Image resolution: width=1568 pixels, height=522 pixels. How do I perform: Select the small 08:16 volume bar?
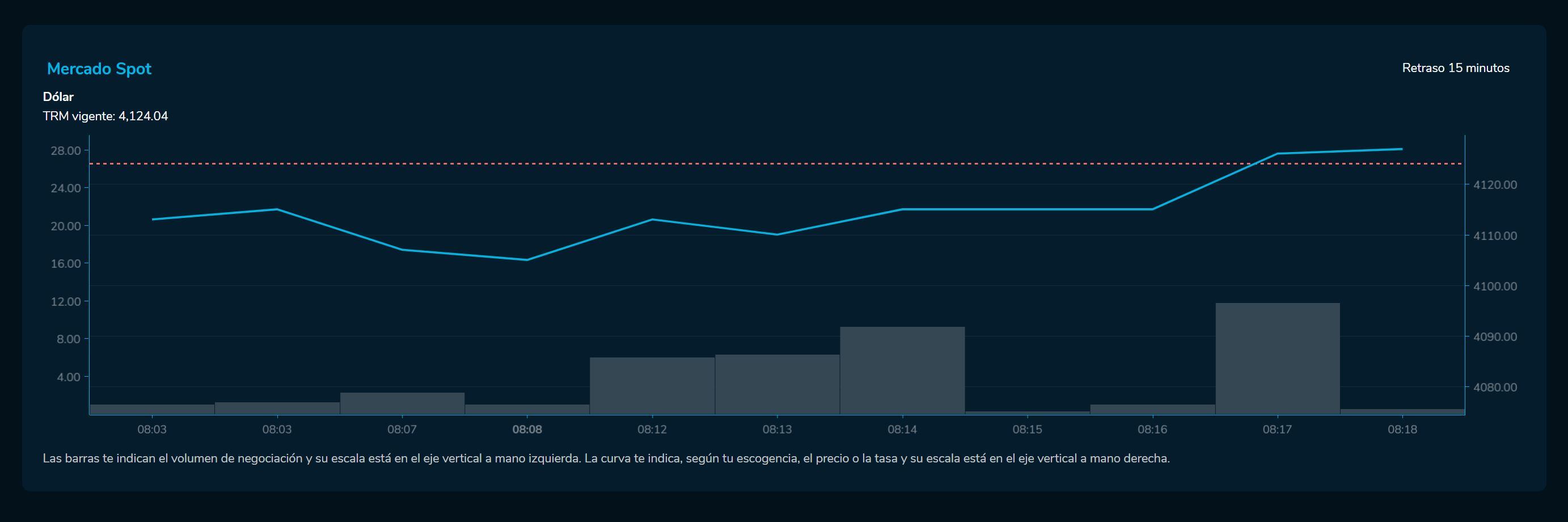coord(1152,409)
